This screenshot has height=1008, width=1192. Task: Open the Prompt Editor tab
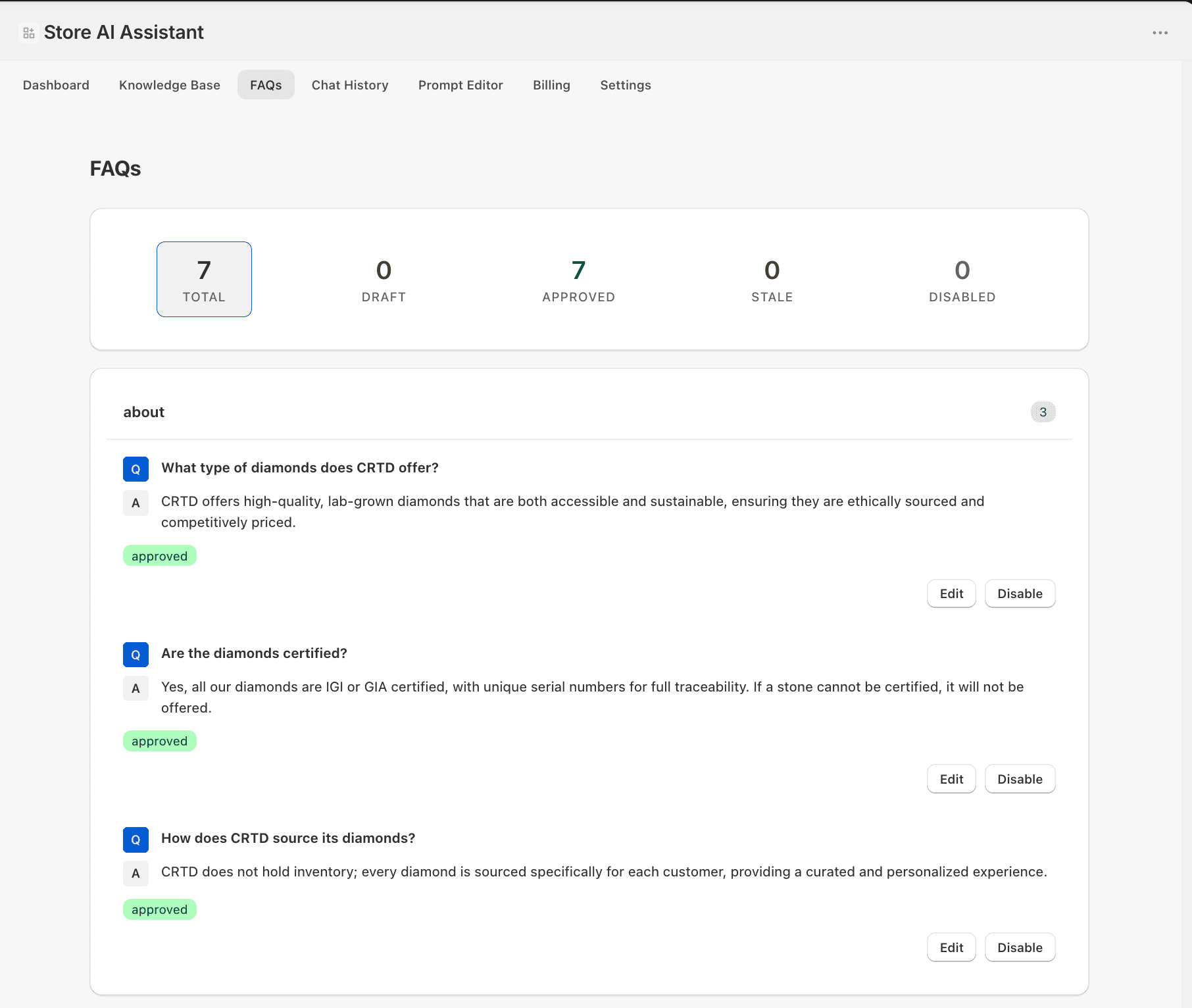pos(460,85)
